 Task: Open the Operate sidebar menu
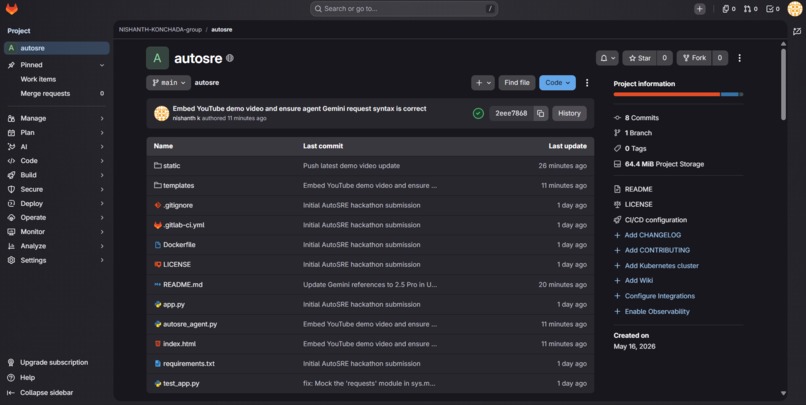click(57, 217)
